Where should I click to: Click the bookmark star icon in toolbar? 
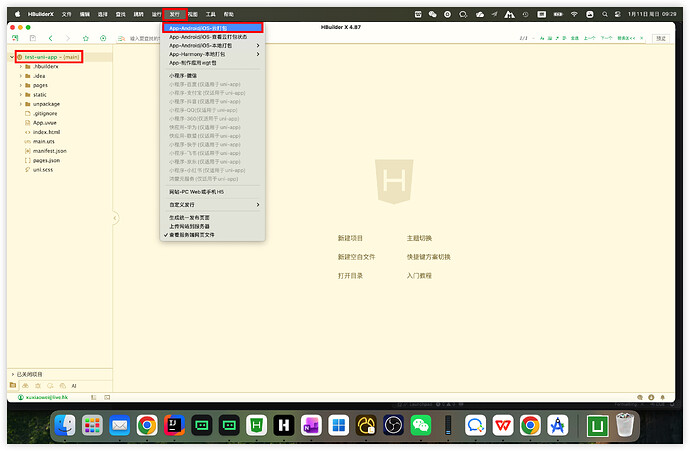[x=86, y=38]
